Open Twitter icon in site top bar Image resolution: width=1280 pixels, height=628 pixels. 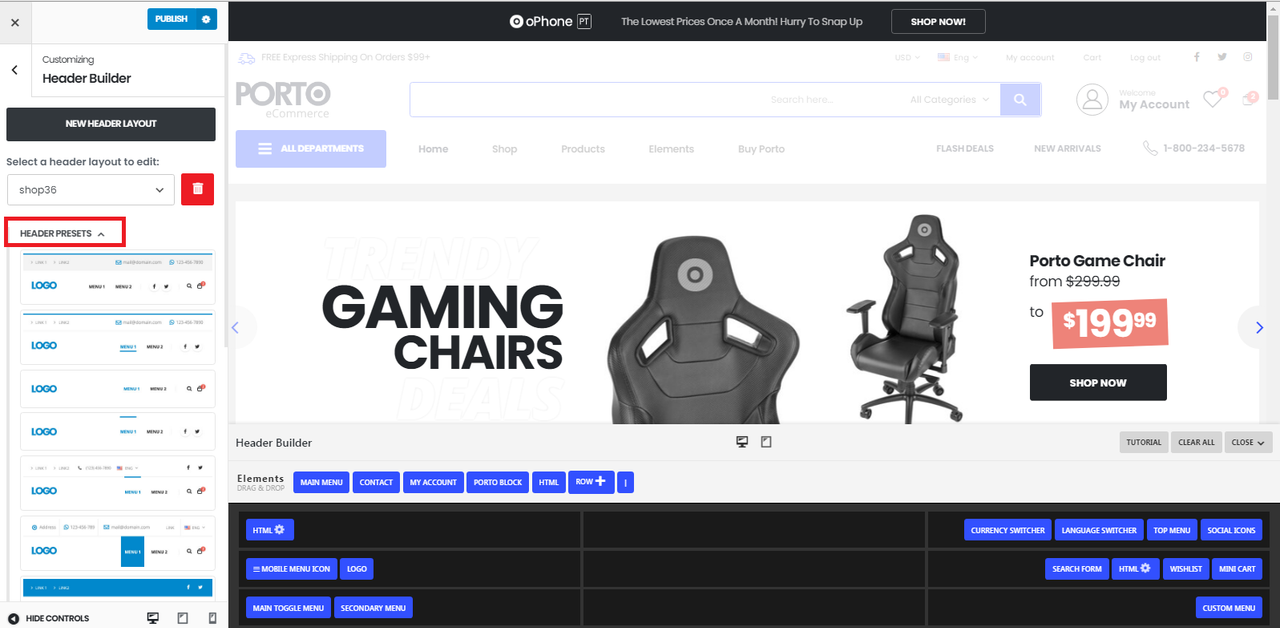pos(1222,57)
